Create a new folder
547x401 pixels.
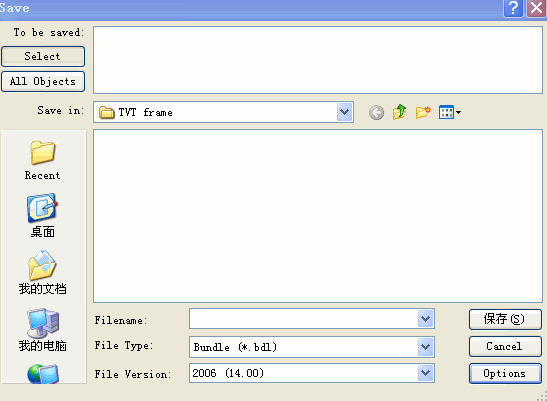click(423, 112)
